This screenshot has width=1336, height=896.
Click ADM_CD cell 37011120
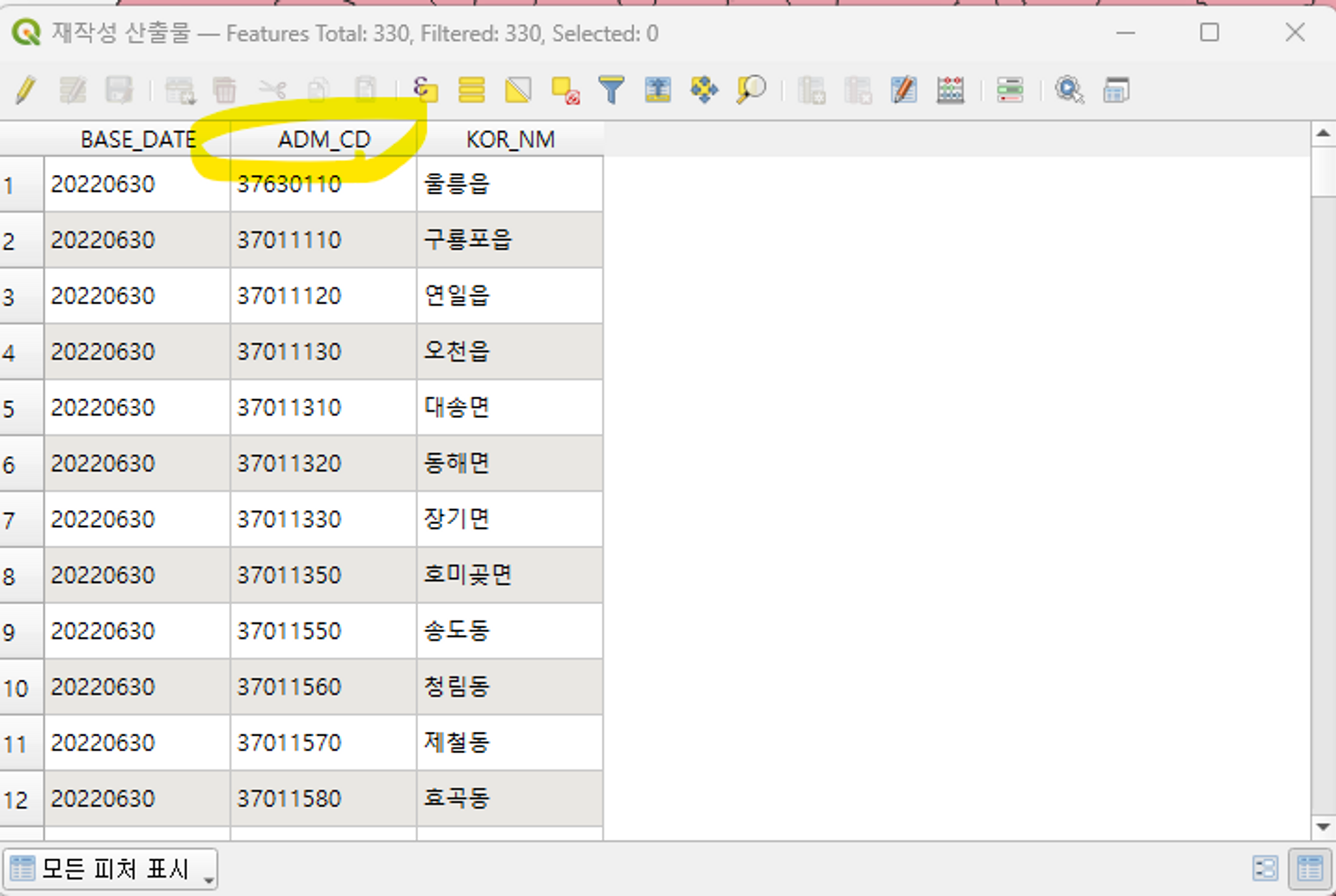pos(323,296)
